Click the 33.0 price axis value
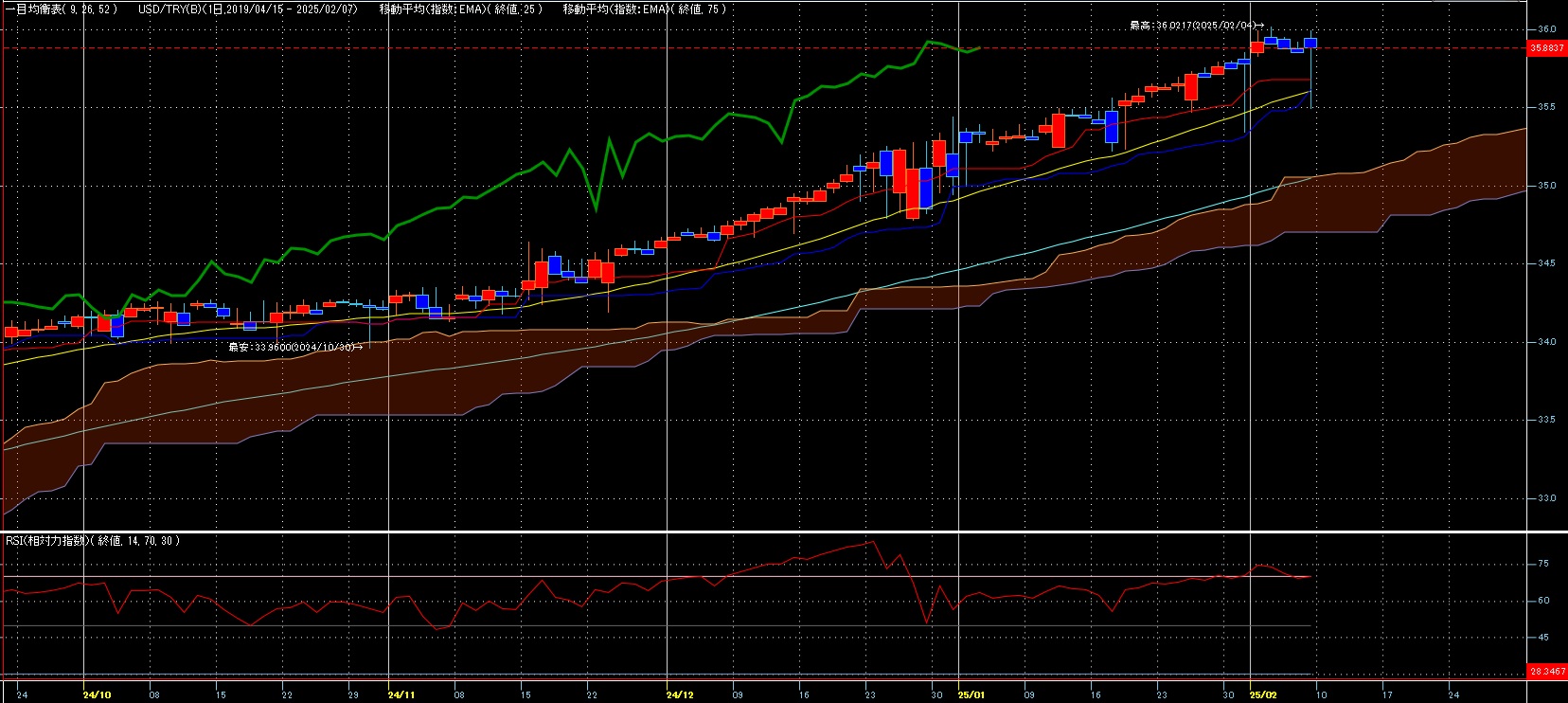The width and height of the screenshot is (1568, 703). 1546,498
